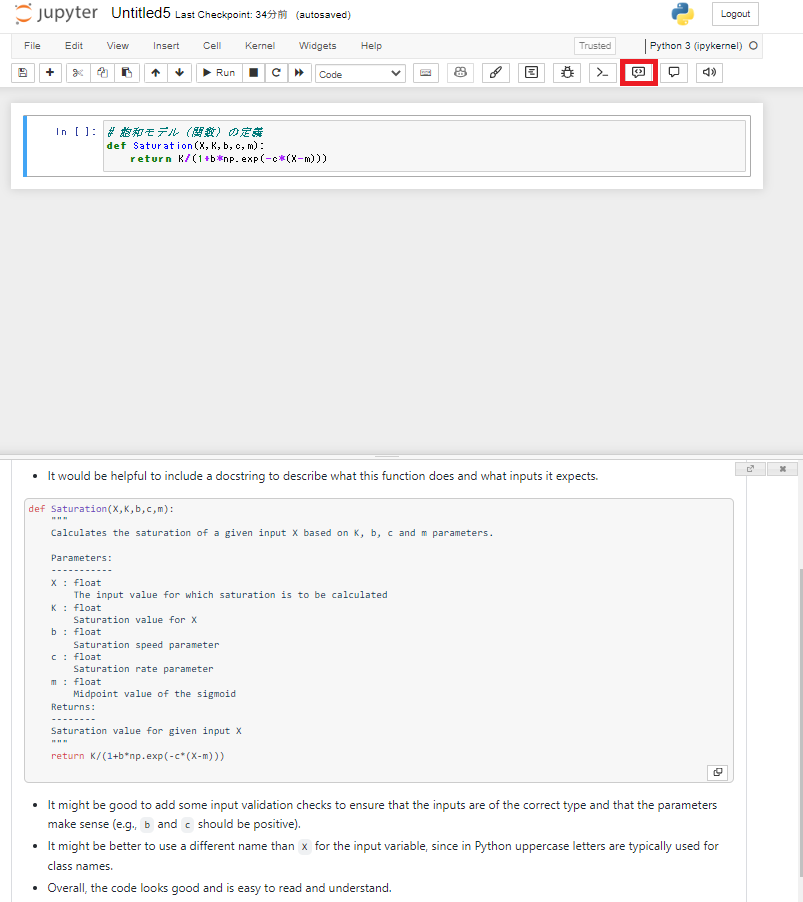Move the selected cell up
Viewport: 803px width, 902px height.
point(155,73)
